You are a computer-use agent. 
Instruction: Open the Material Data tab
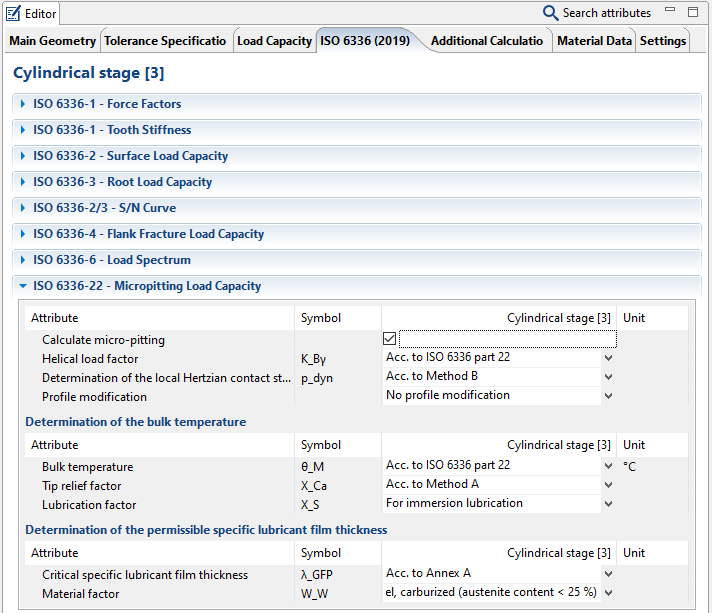pyautogui.click(x=594, y=41)
